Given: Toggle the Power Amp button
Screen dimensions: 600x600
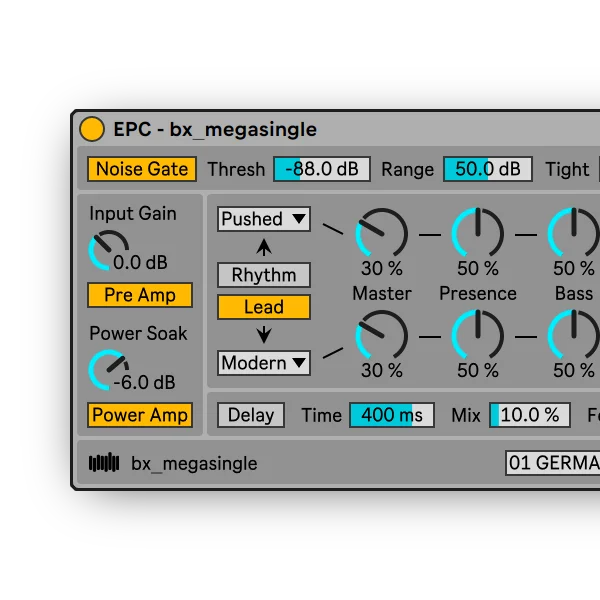Looking at the screenshot, I should [140, 415].
